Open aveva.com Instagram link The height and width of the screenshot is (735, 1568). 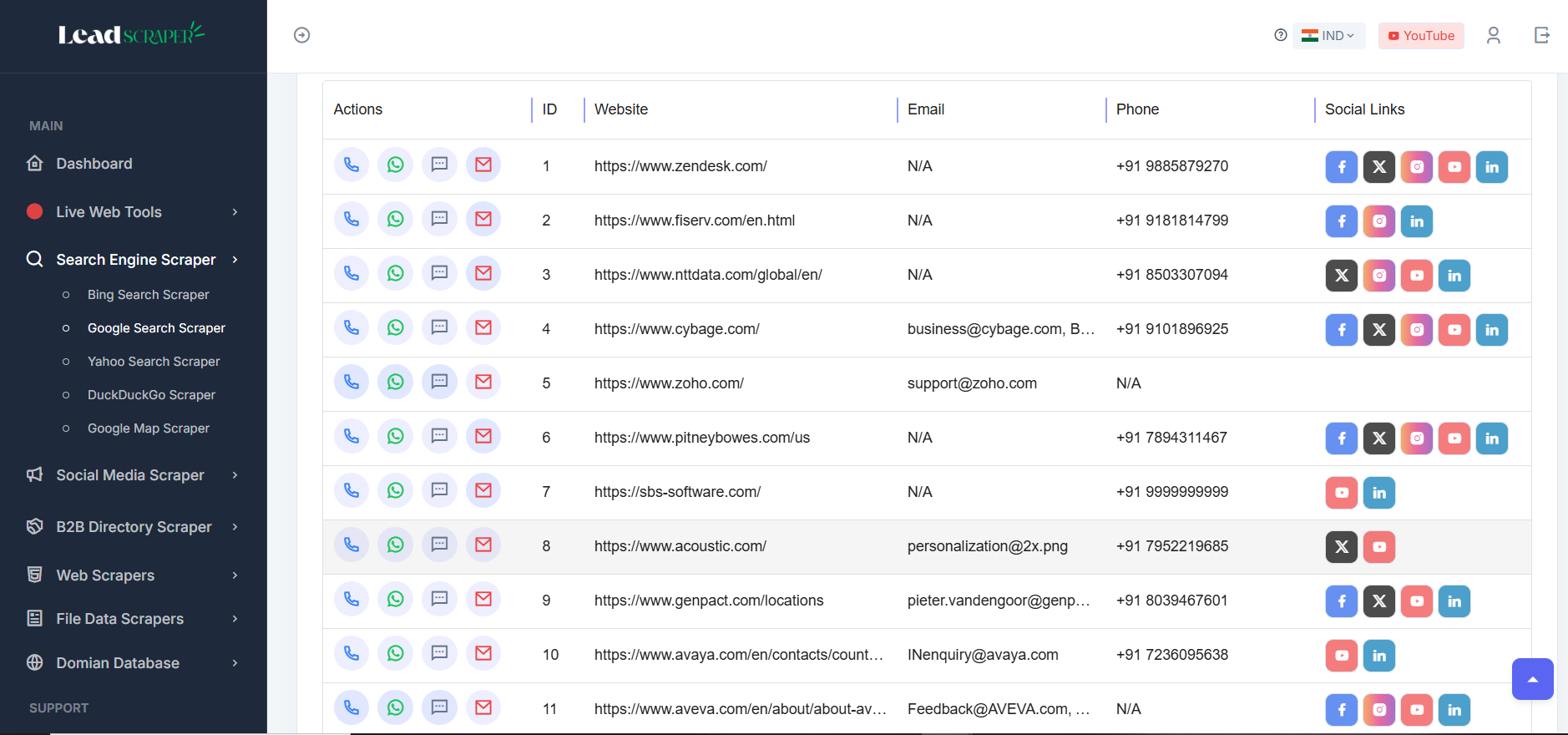[1379, 710]
